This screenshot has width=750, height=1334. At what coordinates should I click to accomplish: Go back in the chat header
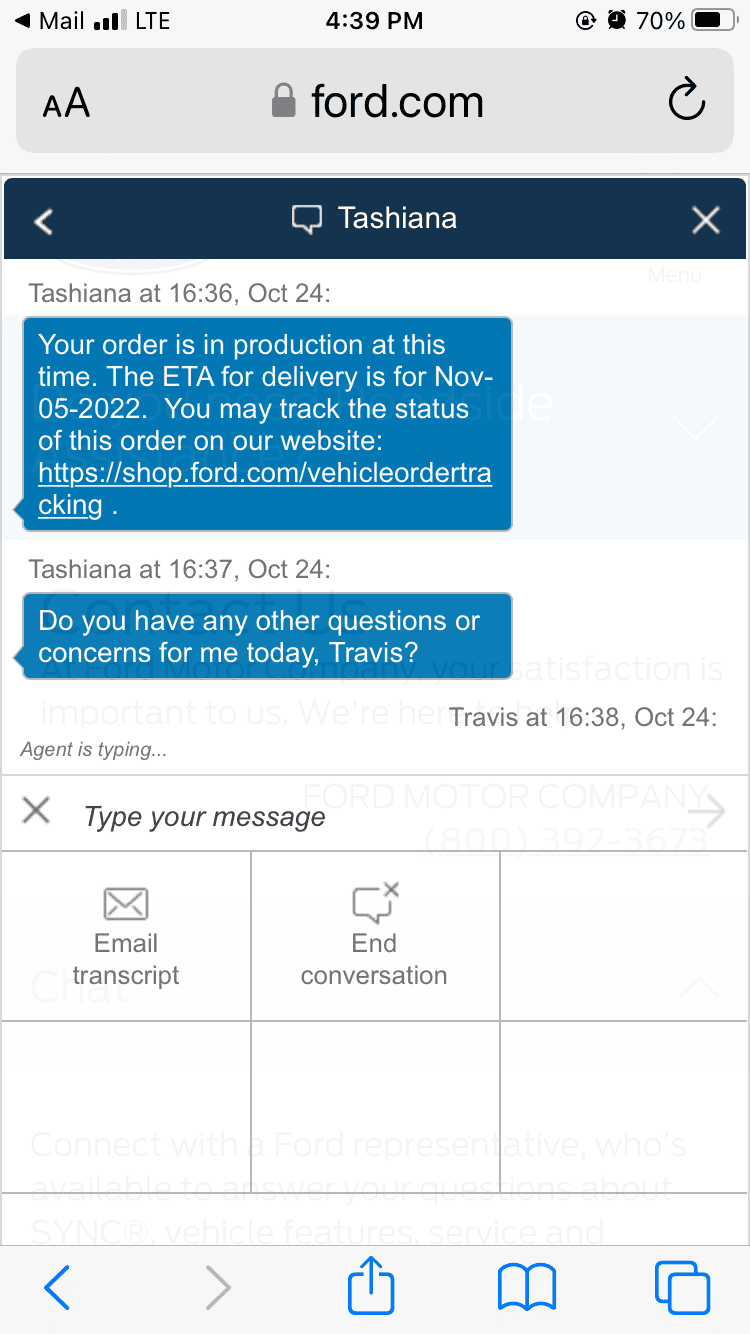pos(43,220)
